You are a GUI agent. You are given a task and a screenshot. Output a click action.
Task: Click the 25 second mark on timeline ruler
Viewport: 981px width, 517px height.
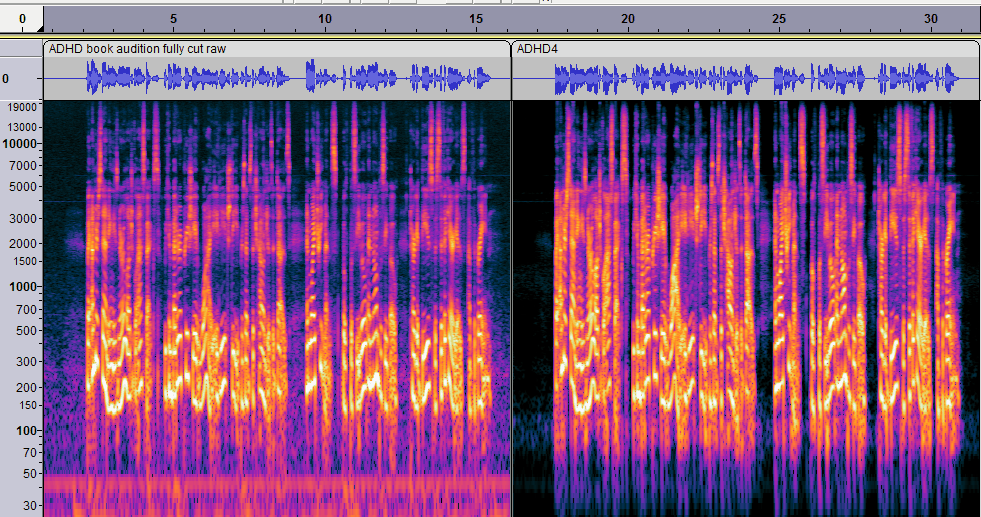[779, 19]
